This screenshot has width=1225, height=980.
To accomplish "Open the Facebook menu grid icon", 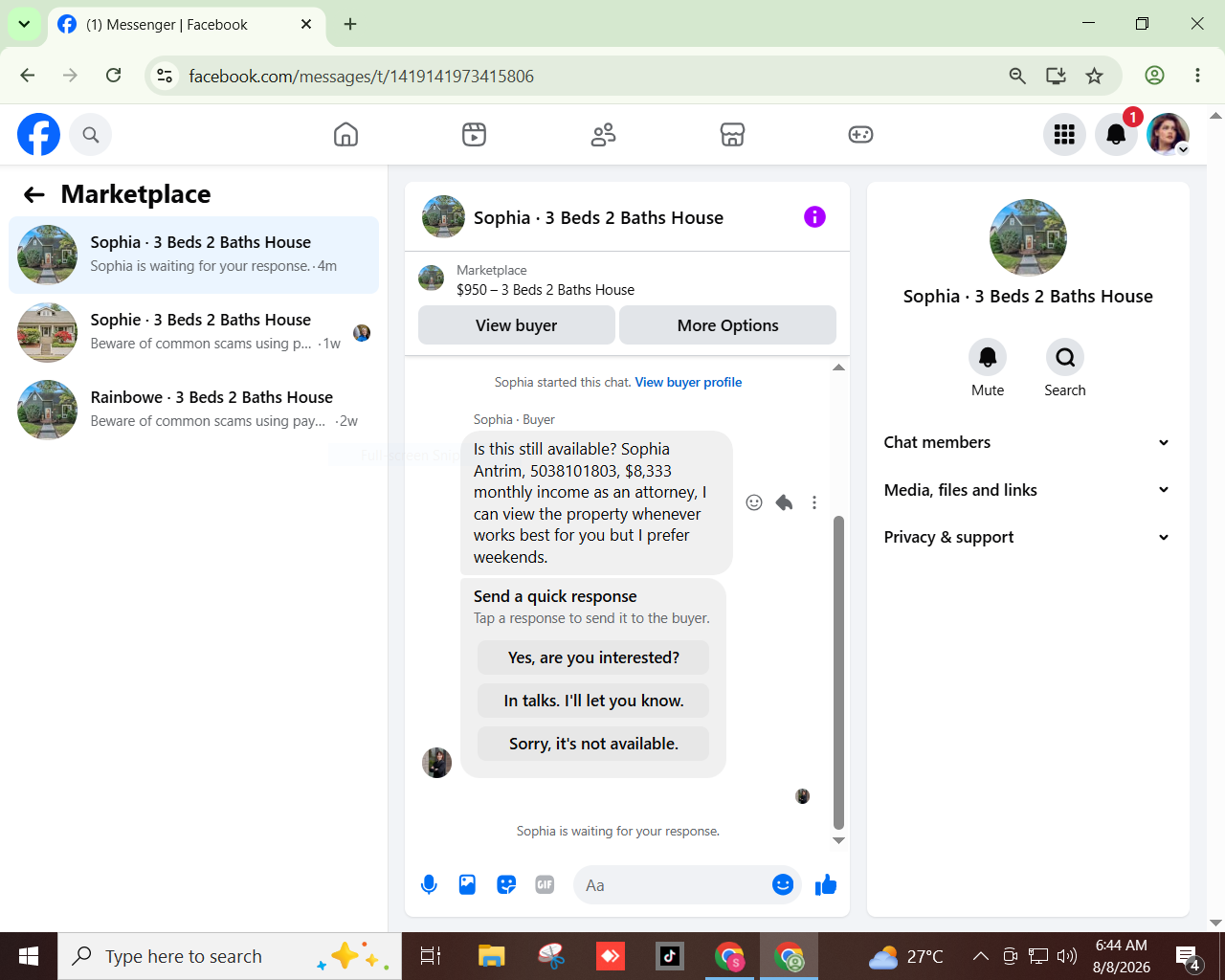I will point(1064,135).
